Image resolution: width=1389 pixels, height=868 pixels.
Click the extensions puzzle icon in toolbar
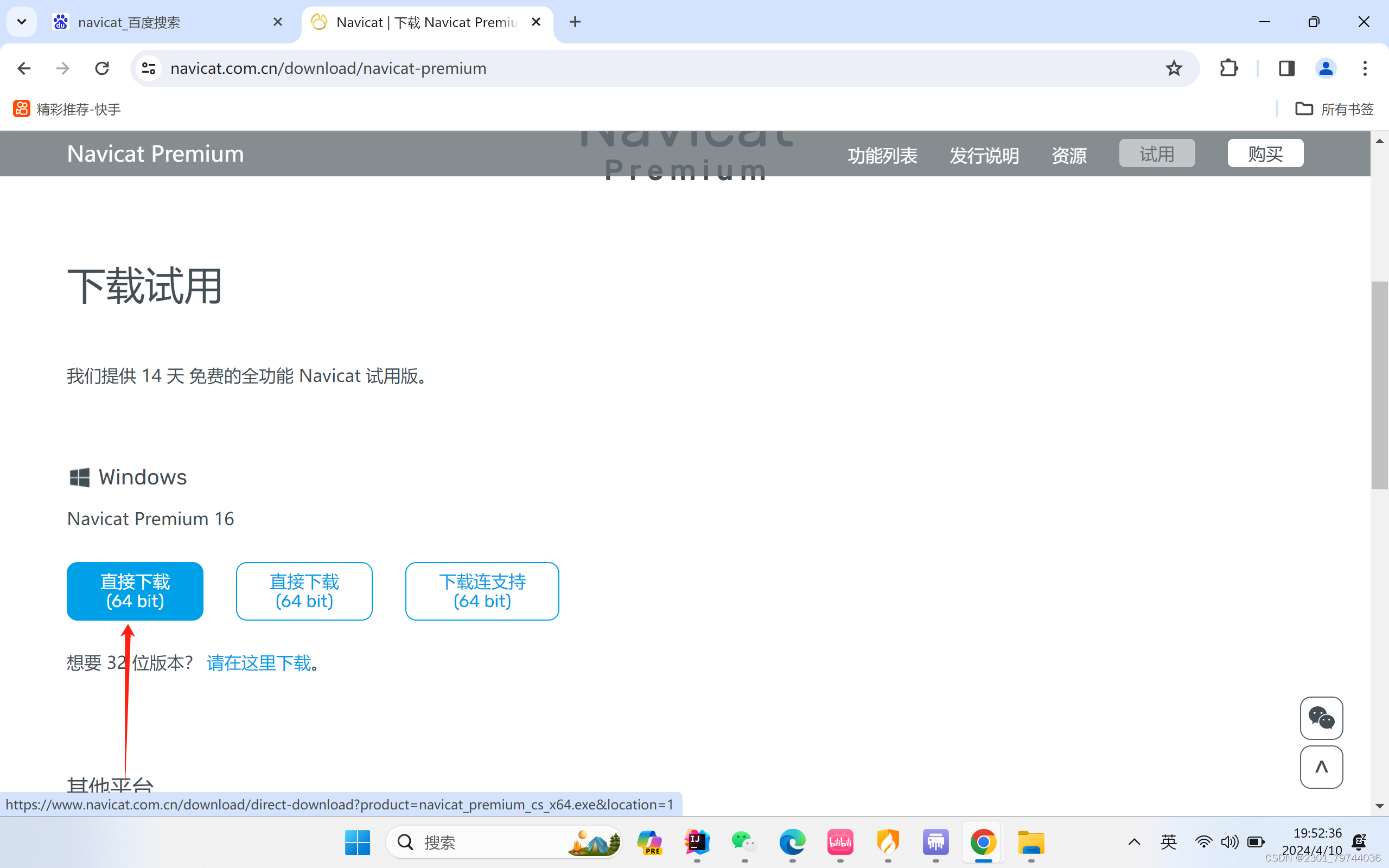[x=1228, y=68]
